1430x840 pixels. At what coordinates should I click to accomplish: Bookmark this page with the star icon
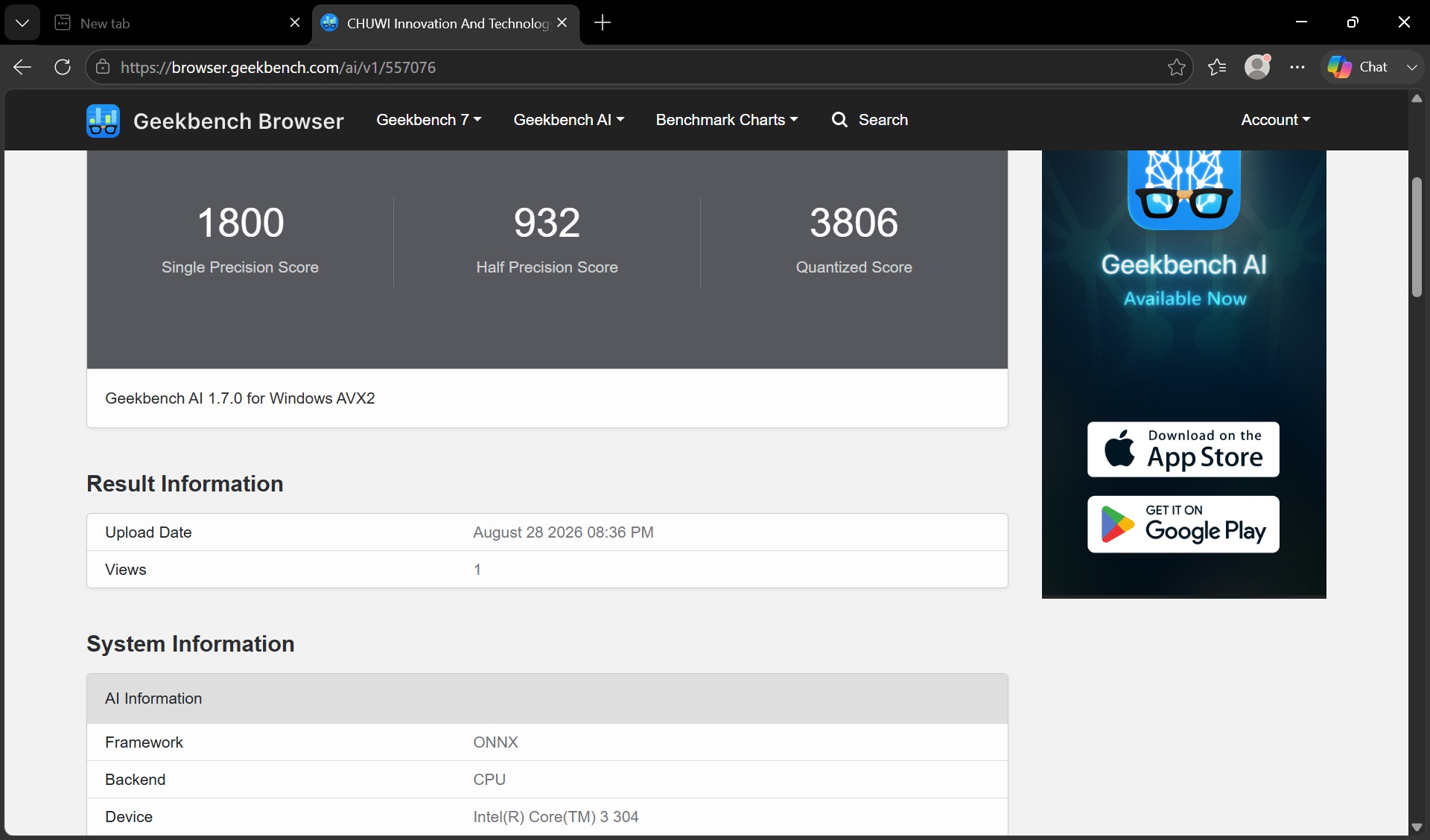pos(1177,67)
